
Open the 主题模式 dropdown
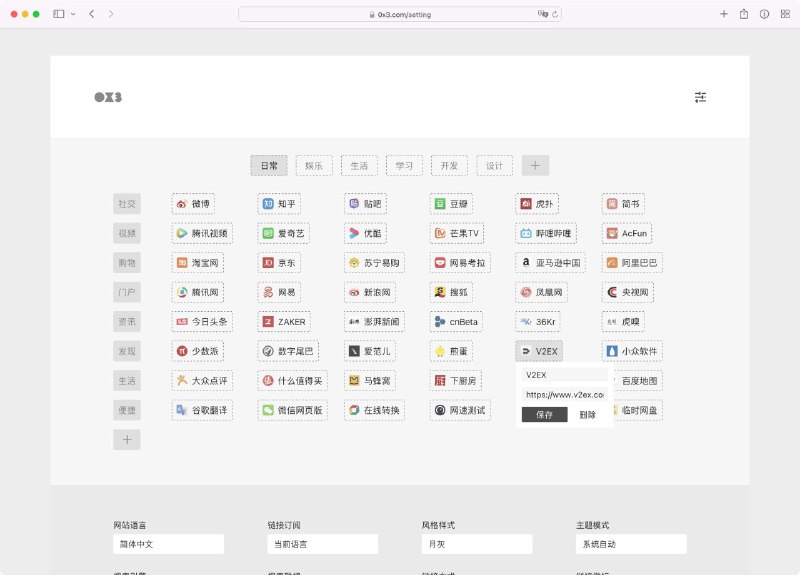click(x=631, y=544)
